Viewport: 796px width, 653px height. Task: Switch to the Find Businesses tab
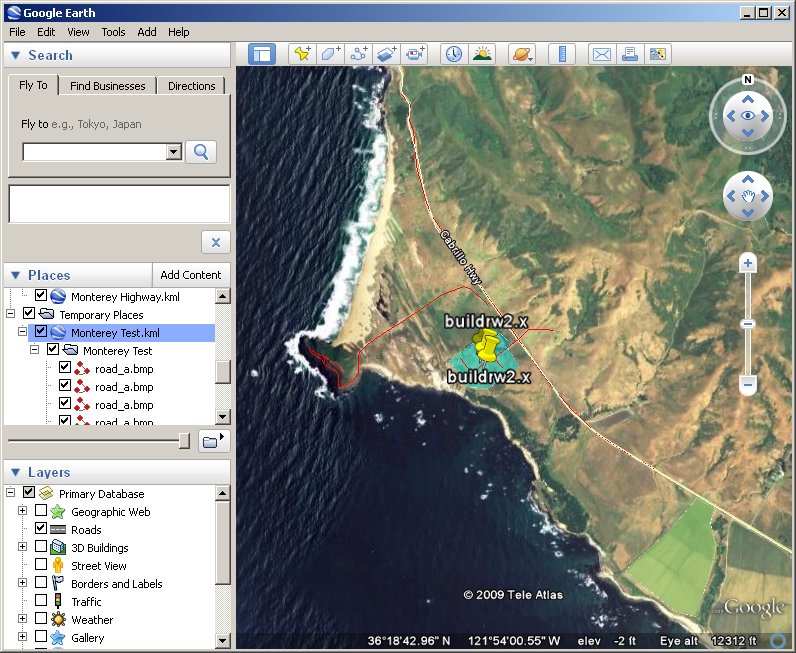pyautogui.click(x=108, y=86)
